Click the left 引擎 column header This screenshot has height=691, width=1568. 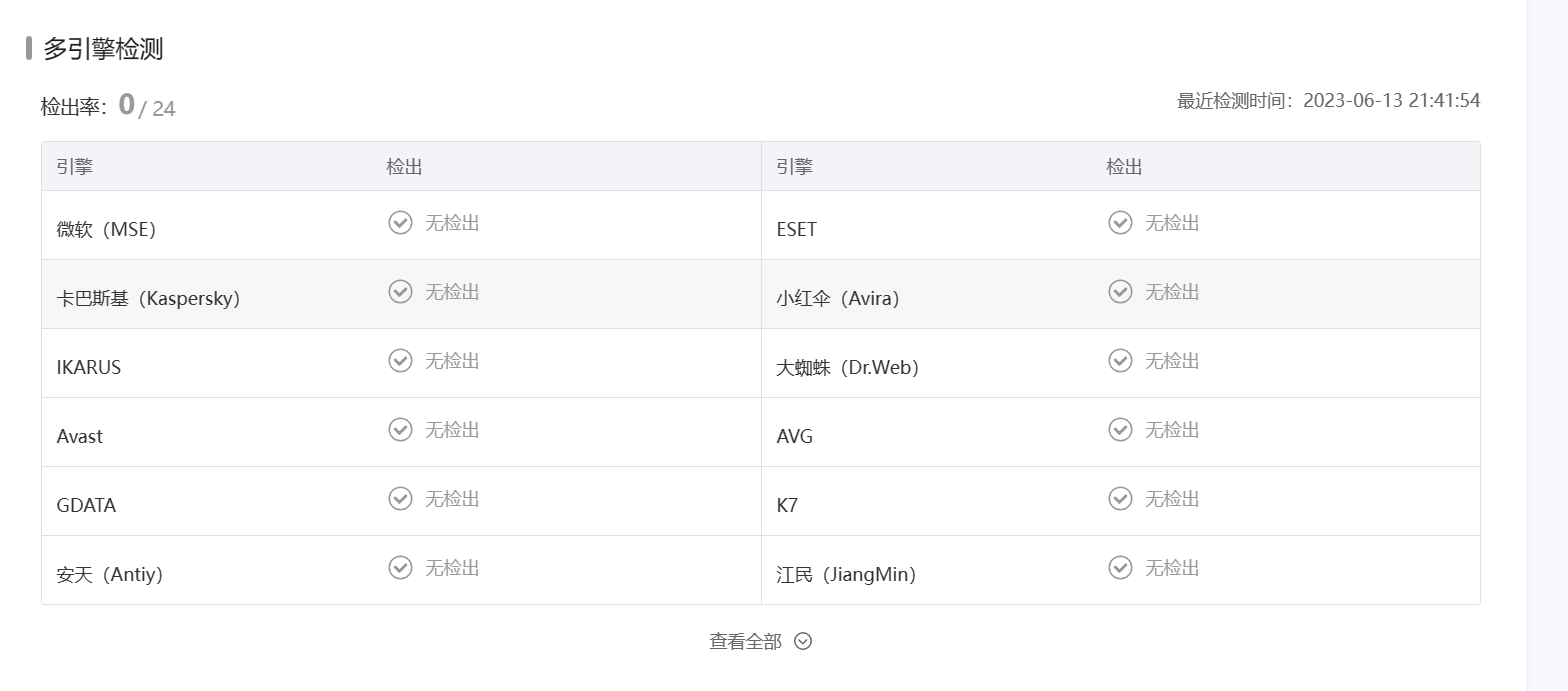coord(75,166)
